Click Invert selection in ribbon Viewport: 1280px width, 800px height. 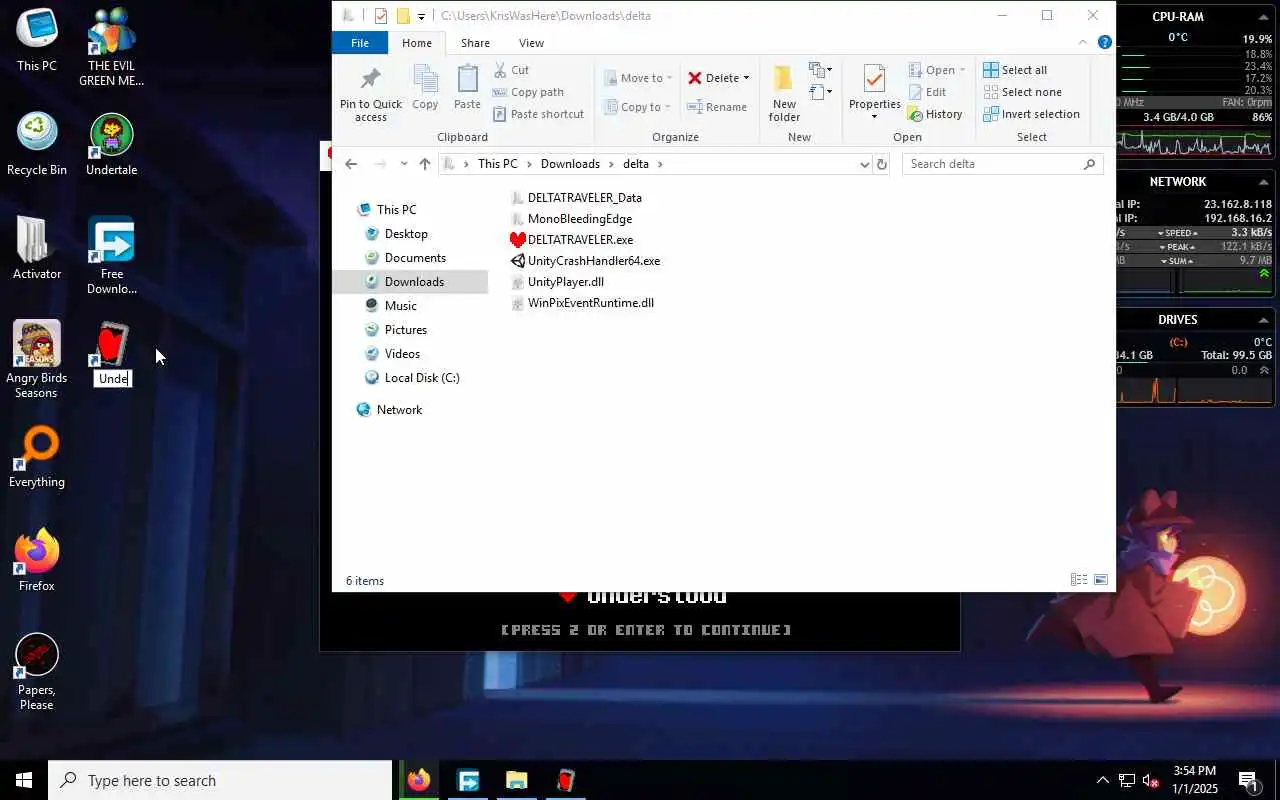click(x=1031, y=114)
